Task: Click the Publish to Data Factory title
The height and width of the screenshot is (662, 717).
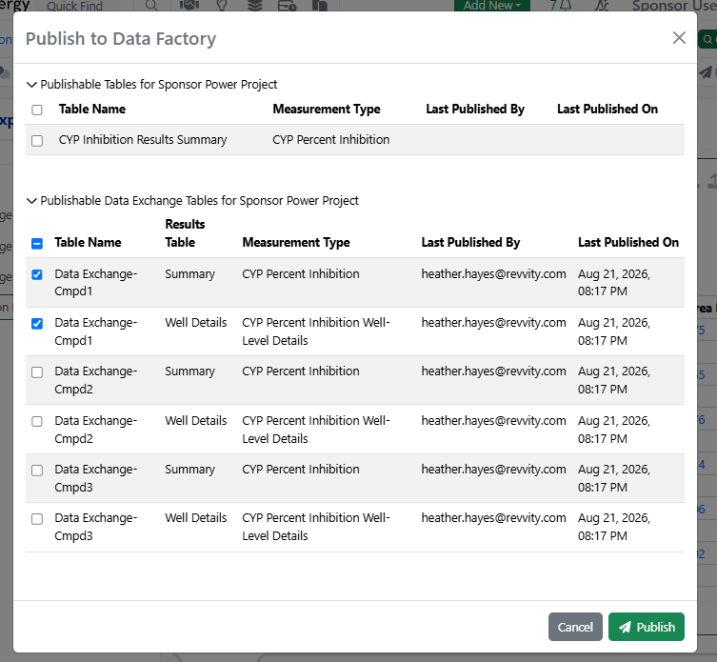Action: point(121,38)
